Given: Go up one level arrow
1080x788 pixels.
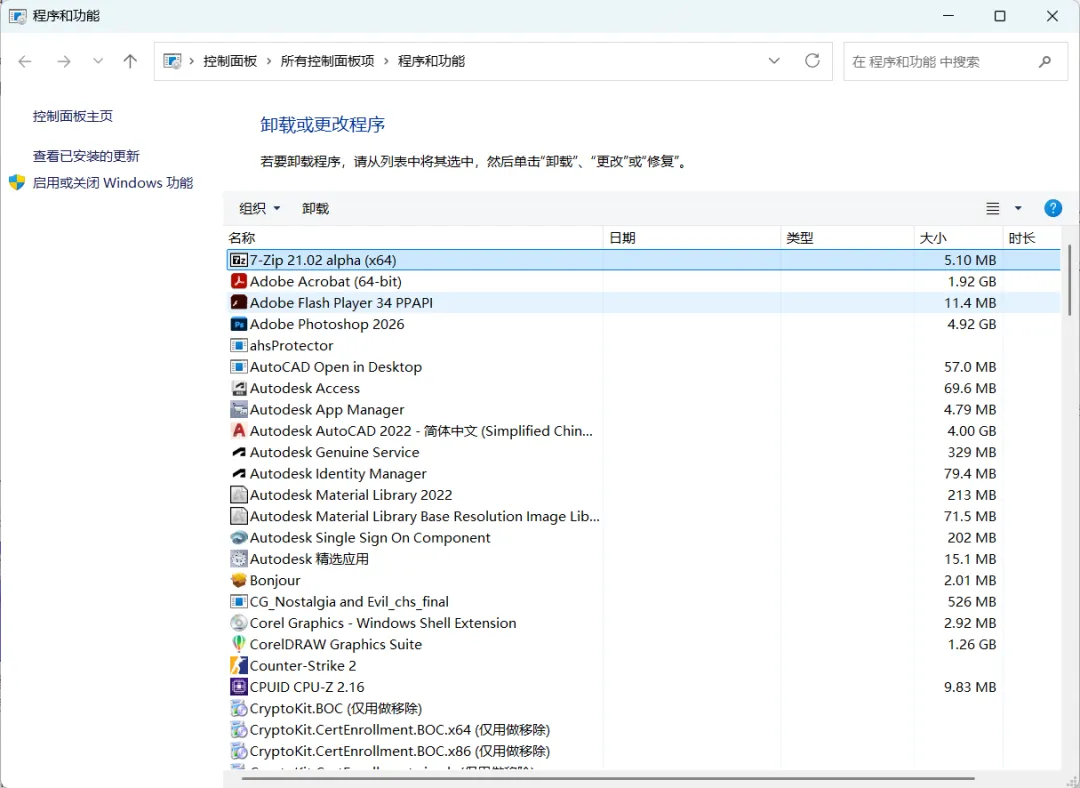Looking at the screenshot, I should [130, 61].
